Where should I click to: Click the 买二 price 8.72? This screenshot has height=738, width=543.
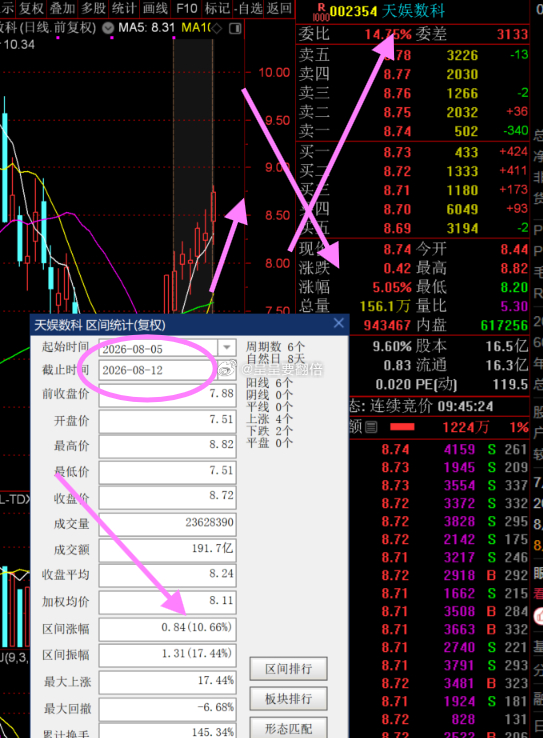(x=397, y=171)
